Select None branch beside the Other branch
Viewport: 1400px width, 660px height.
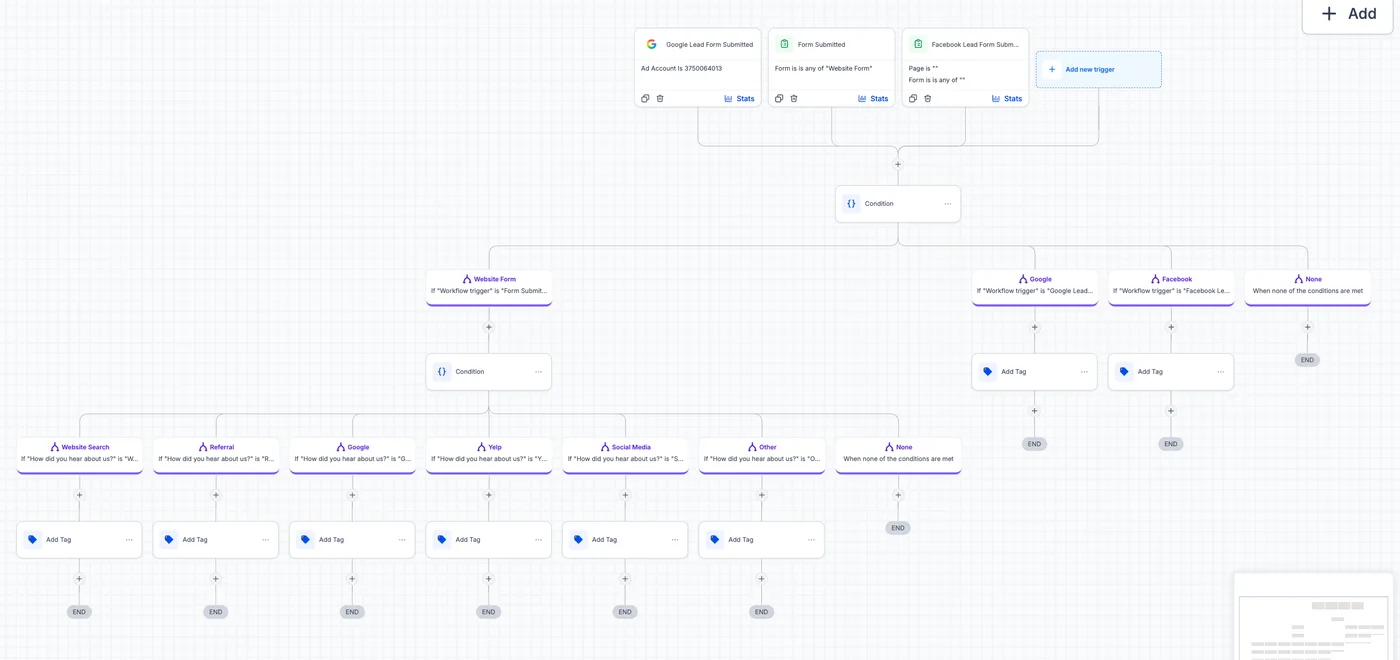(898, 454)
